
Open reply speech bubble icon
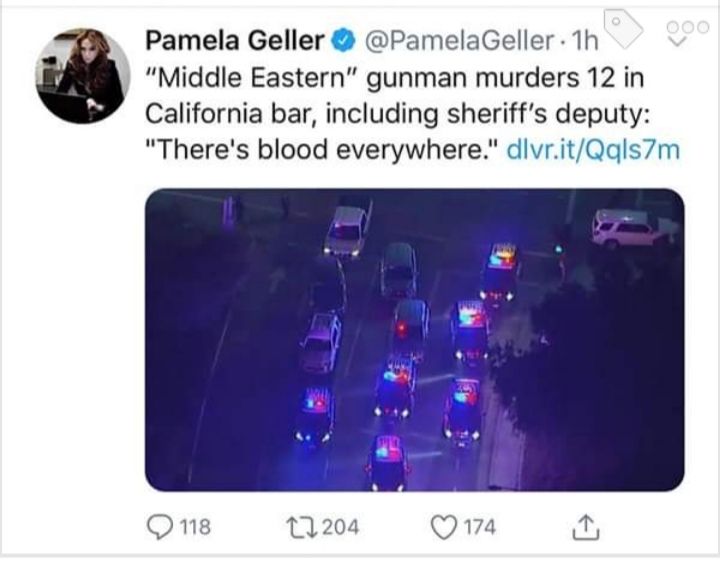pos(159,527)
